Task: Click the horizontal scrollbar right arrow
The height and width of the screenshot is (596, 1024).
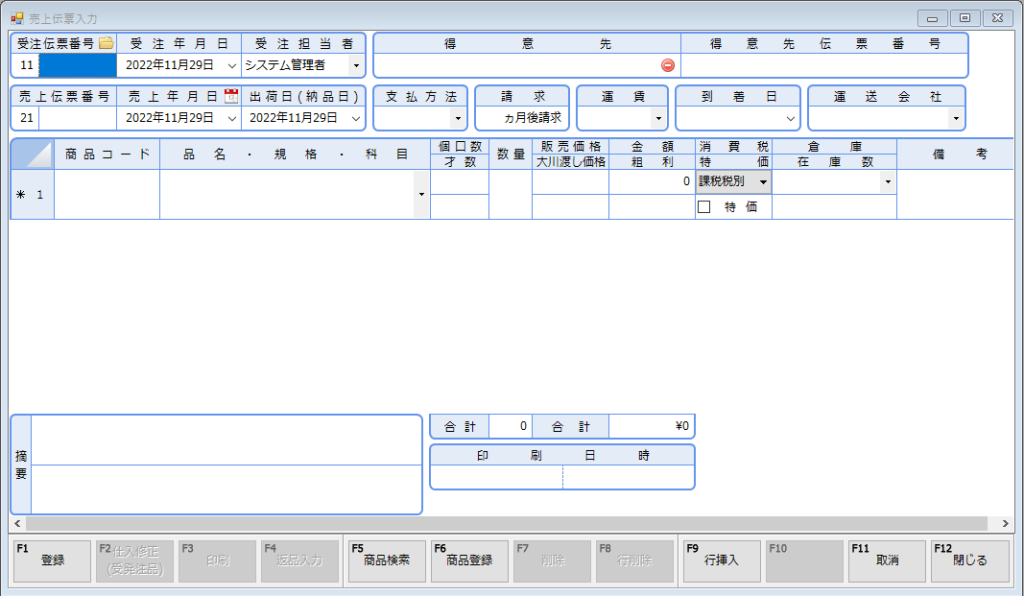Action: (1005, 523)
